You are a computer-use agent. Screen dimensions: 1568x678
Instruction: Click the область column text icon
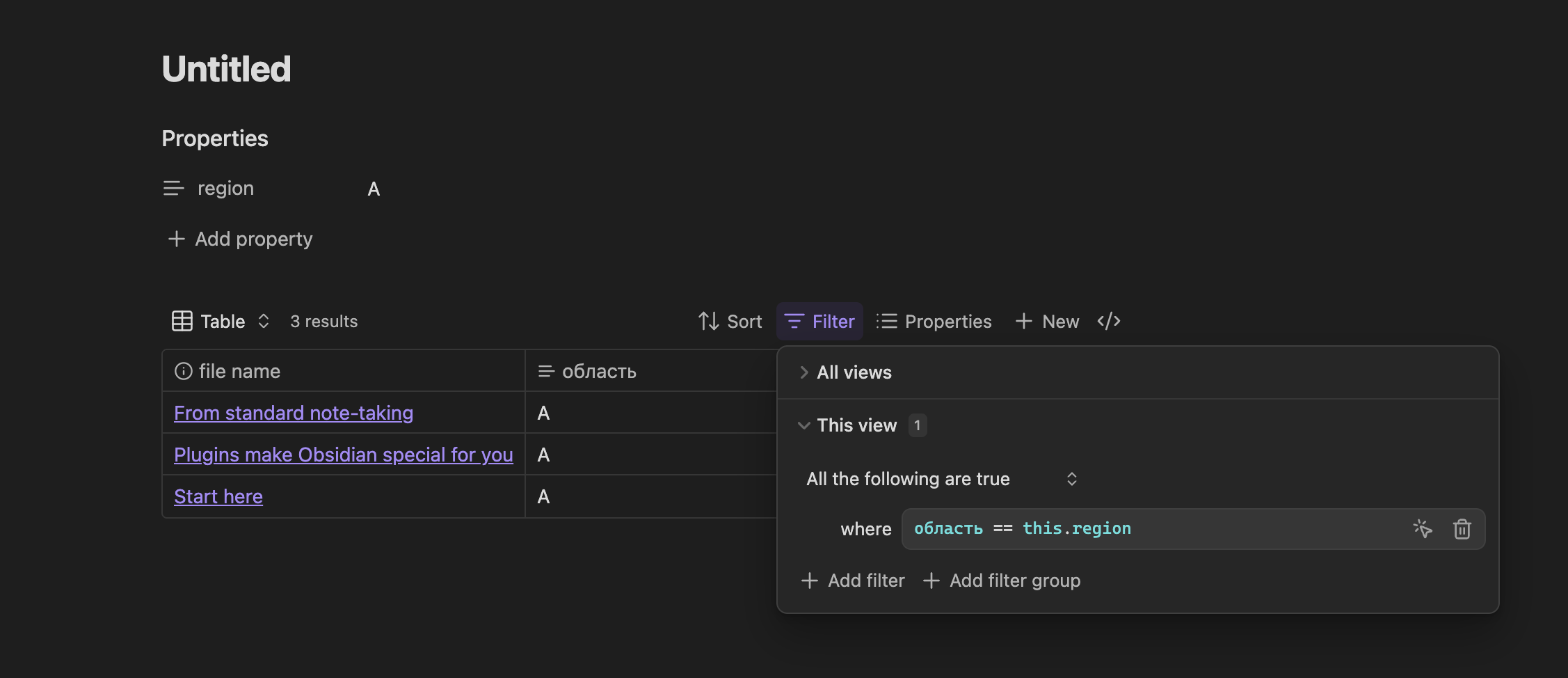(x=546, y=372)
